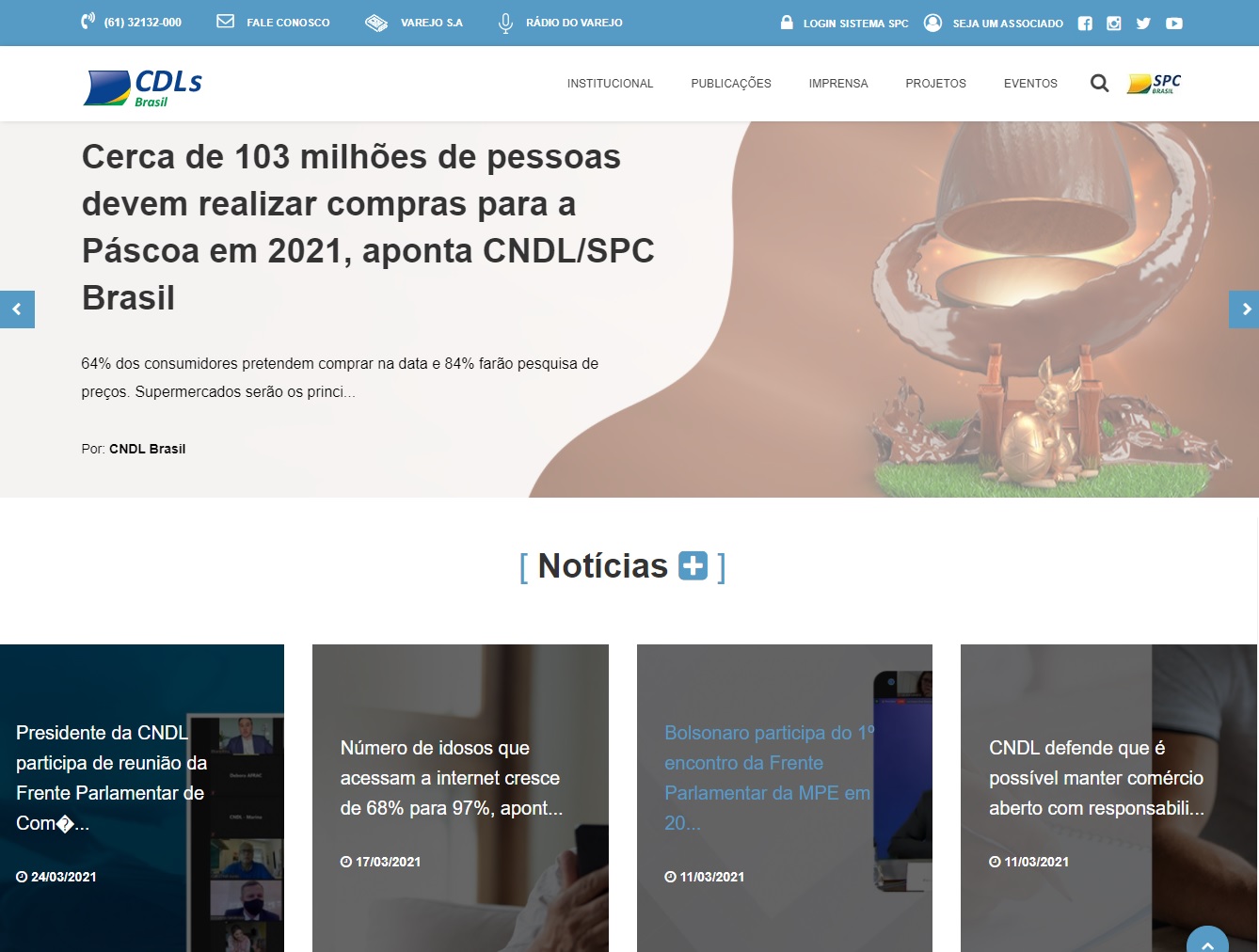
Task: Click the search magnifier icon
Action: 1099,84
